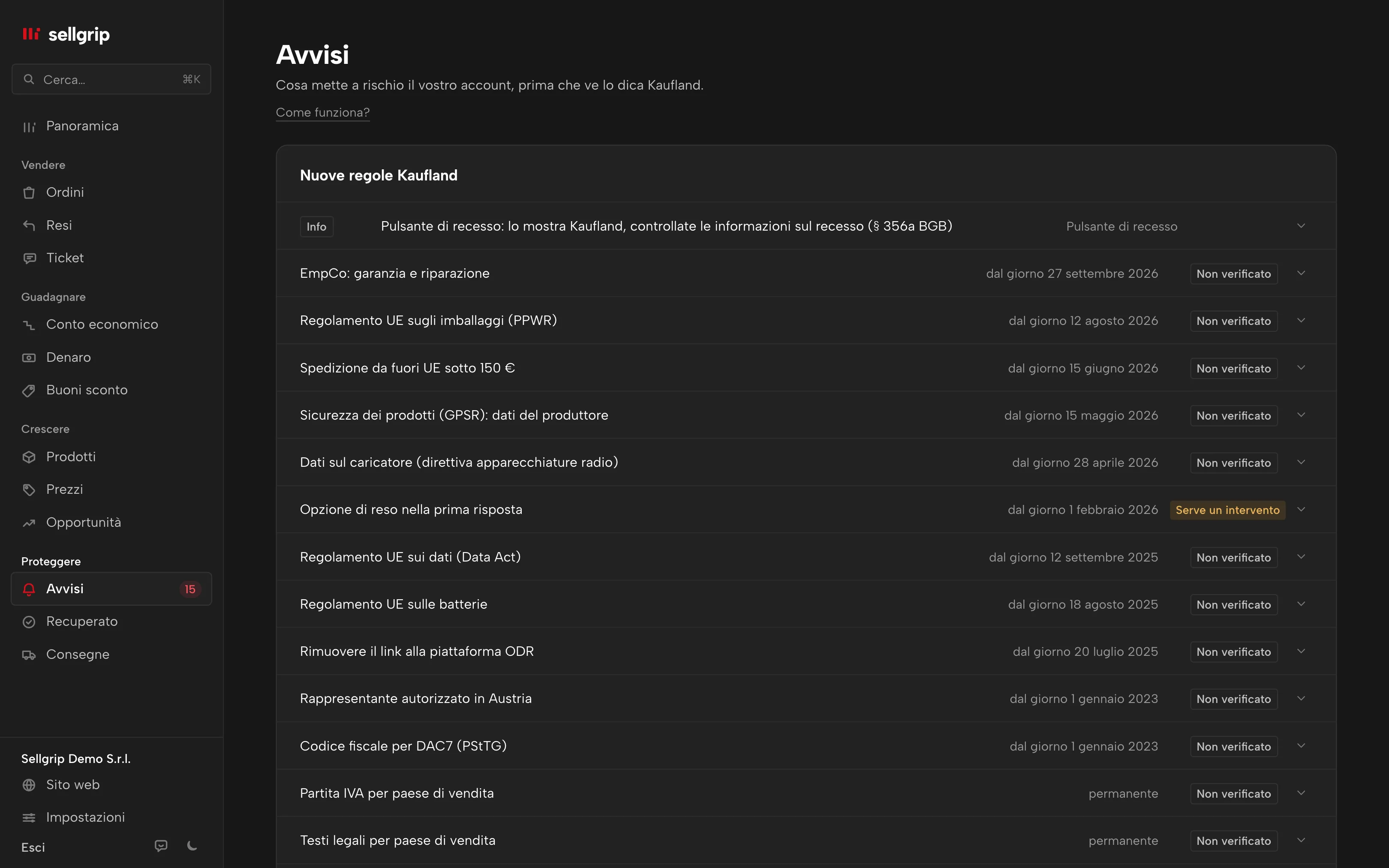Screen dimensions: 1389x868
Task: Click the sellgrip logo
Action: (x=66, y=34)
